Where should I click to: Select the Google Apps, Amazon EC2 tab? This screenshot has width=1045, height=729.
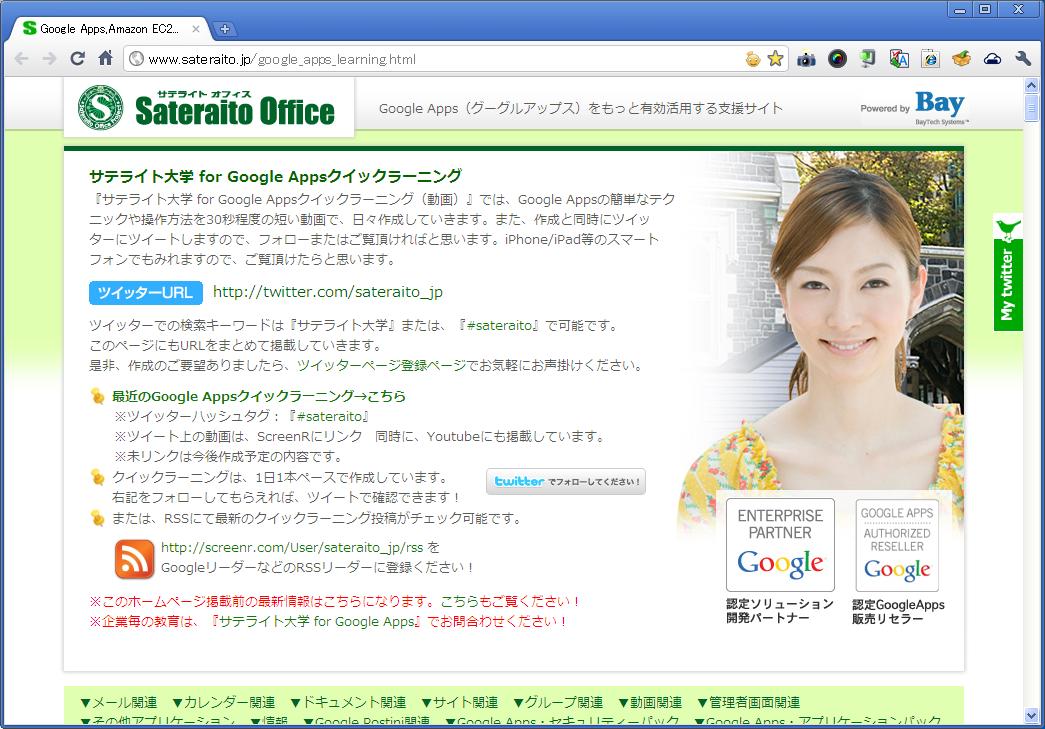coord(108,28)
